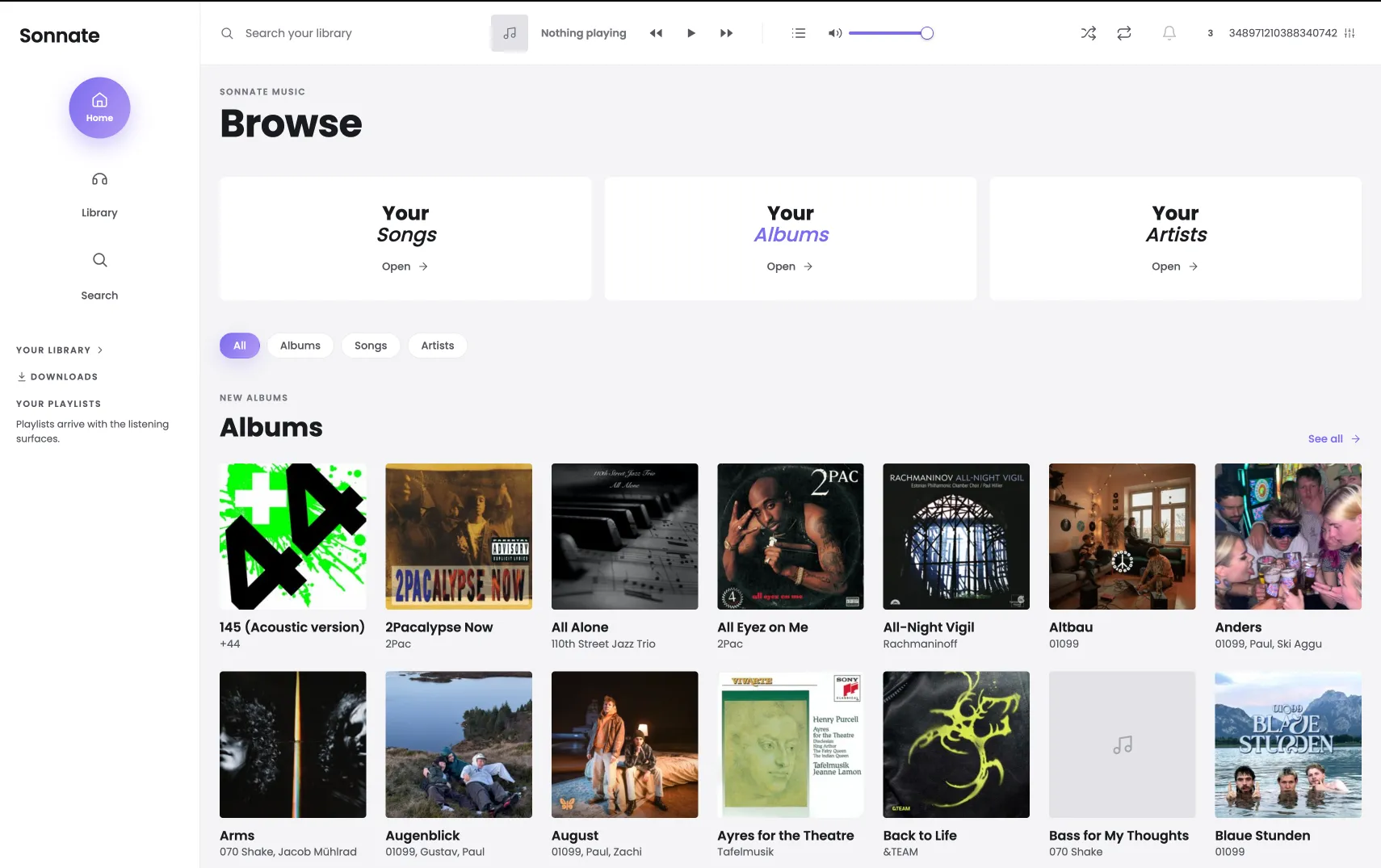This screenshot has height=868, width=1381.
Task: Open the August album cover
Action: click(x=625, y=744)
